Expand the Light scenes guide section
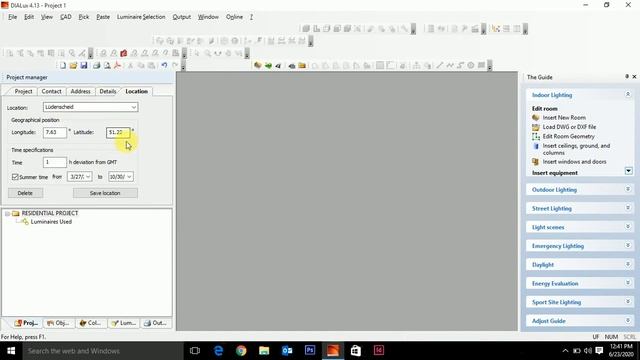 point(628,227)
